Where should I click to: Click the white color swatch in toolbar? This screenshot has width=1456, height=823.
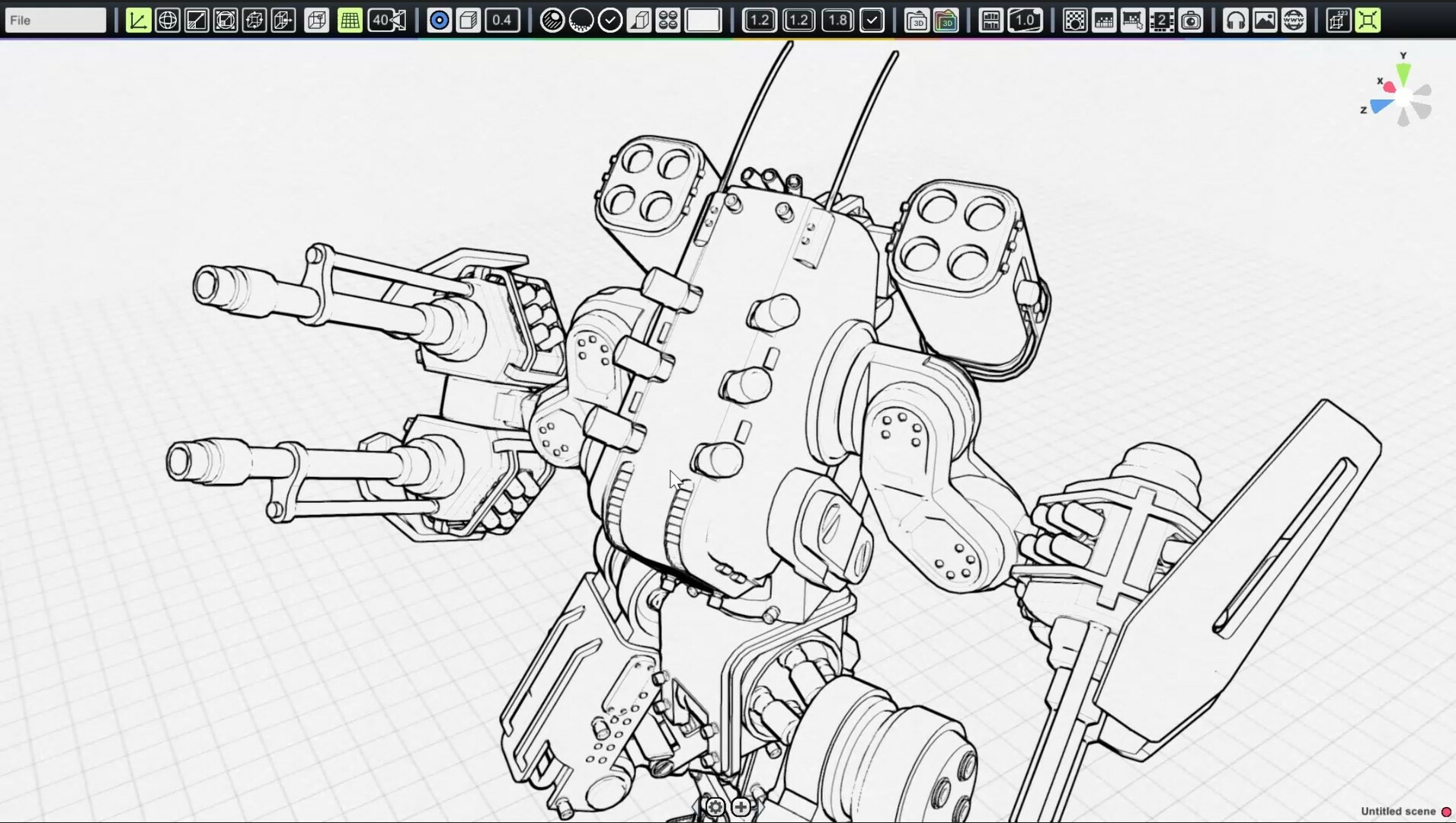tap(702, 21)
